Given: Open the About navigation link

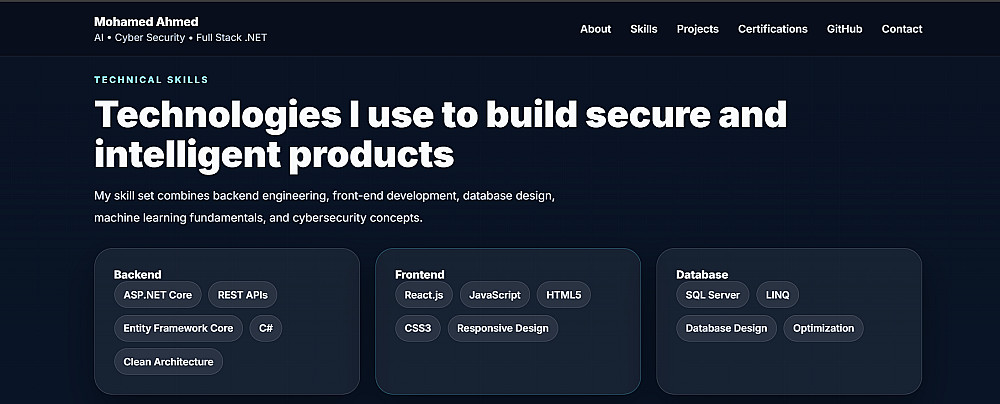Looking at the screenshot, I should coord(595,29).
